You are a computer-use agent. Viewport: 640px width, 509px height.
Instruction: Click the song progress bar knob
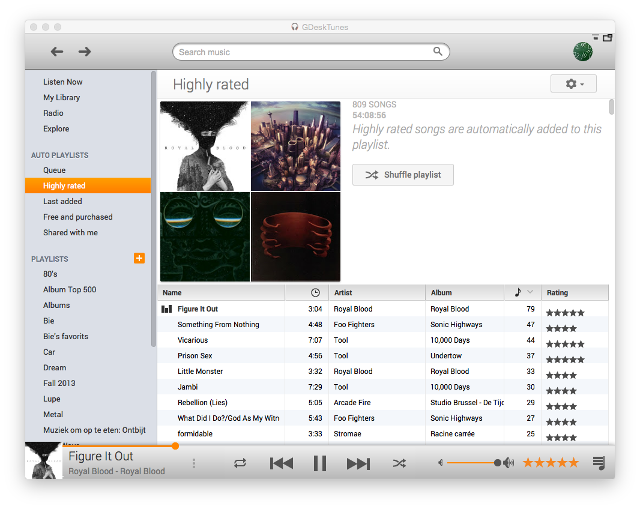pyautogui.click(x=175, y=446)
